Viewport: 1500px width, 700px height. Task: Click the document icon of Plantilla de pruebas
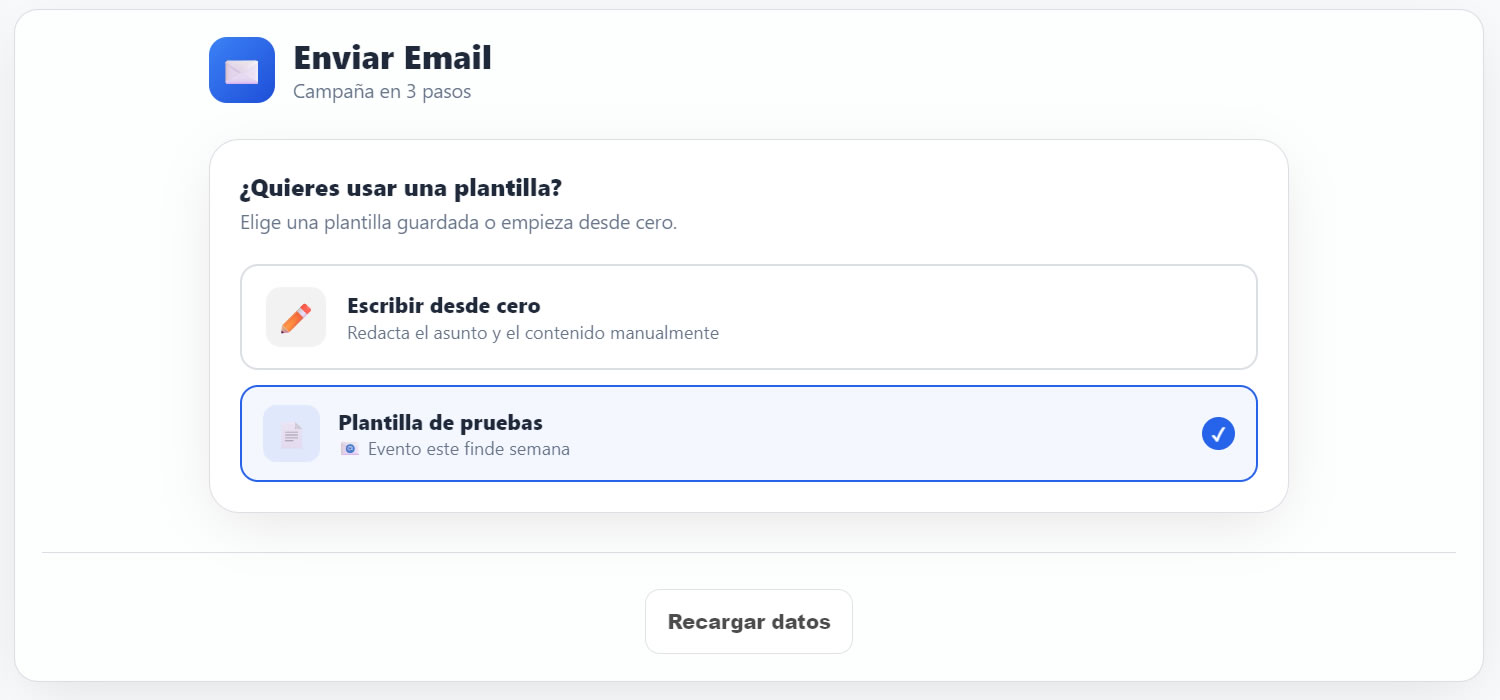pyautogui.click(x=291, y=433)
